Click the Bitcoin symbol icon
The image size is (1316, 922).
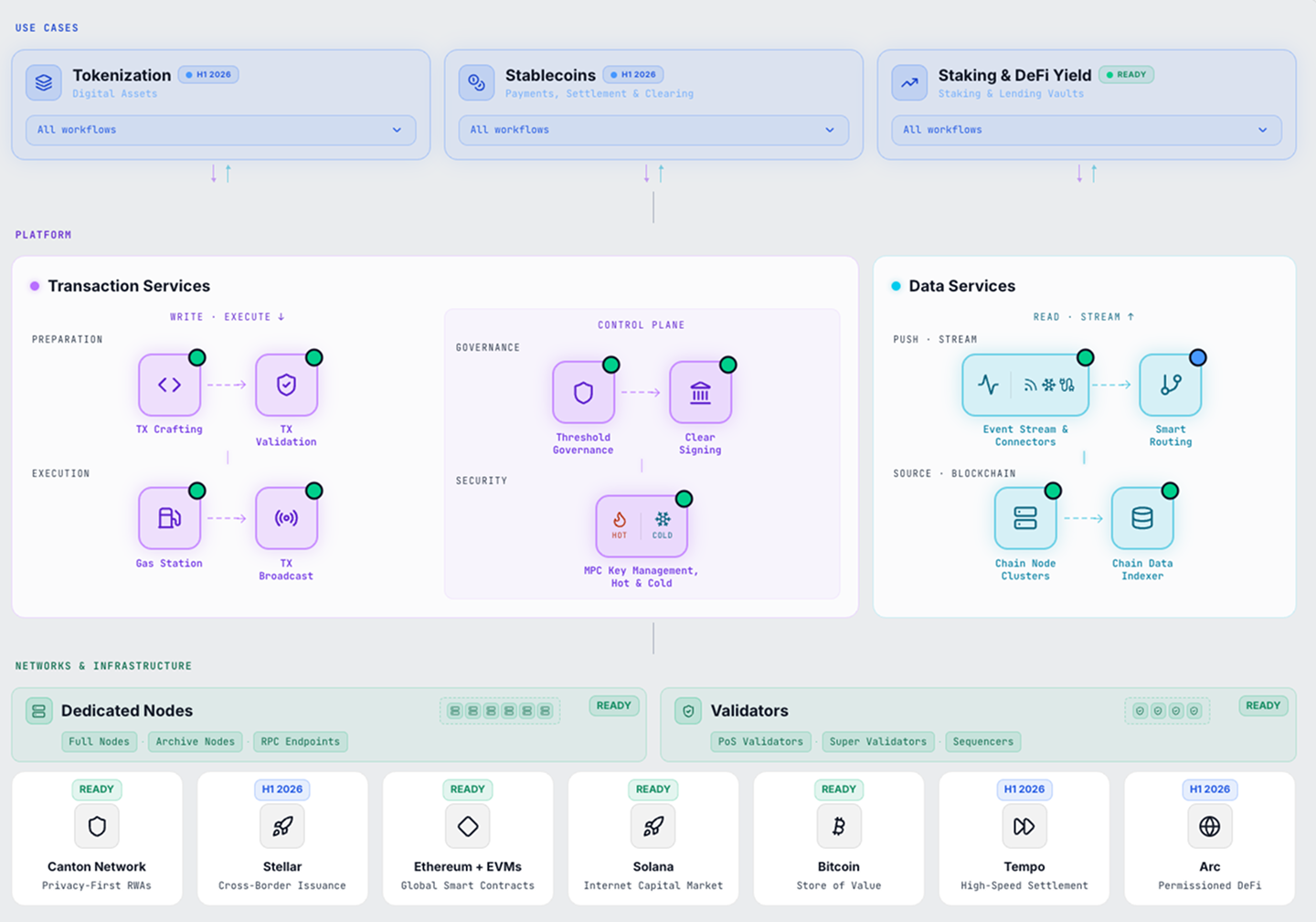click(x=839, y=826)
